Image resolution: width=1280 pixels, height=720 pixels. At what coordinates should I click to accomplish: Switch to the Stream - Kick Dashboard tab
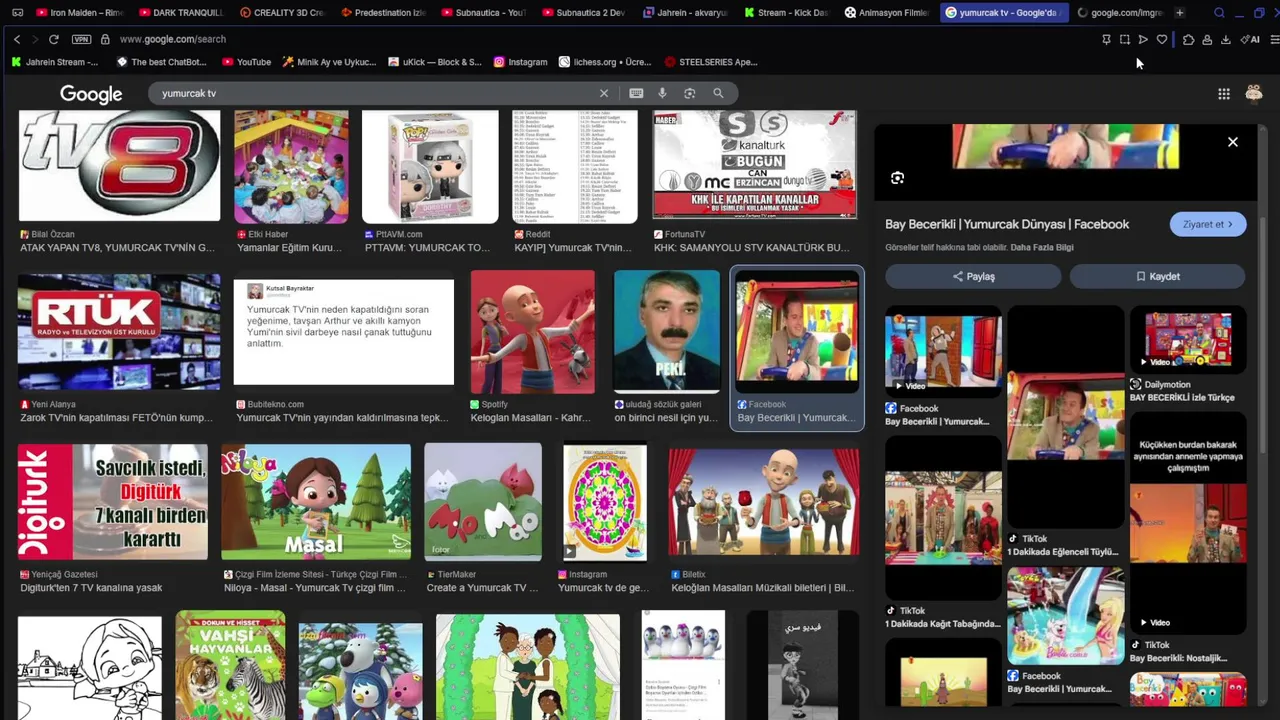(787, 13)
